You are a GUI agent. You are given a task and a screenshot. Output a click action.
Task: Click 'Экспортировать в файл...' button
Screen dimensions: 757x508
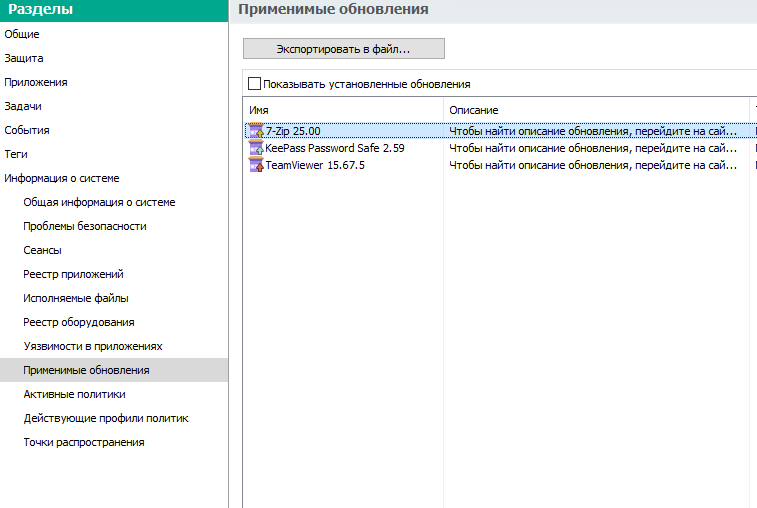[x=344, y=49]
